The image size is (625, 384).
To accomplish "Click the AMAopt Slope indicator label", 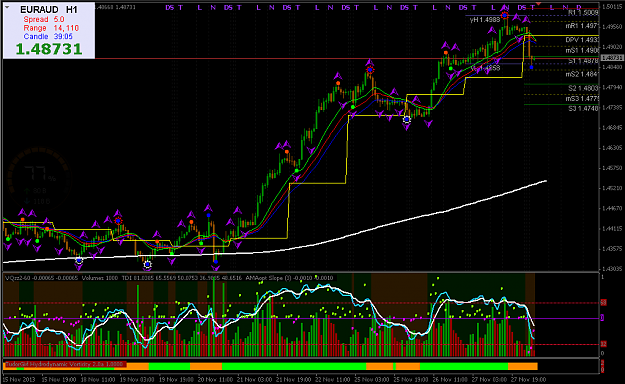I will pyautogui.click(x=289, y=278).
